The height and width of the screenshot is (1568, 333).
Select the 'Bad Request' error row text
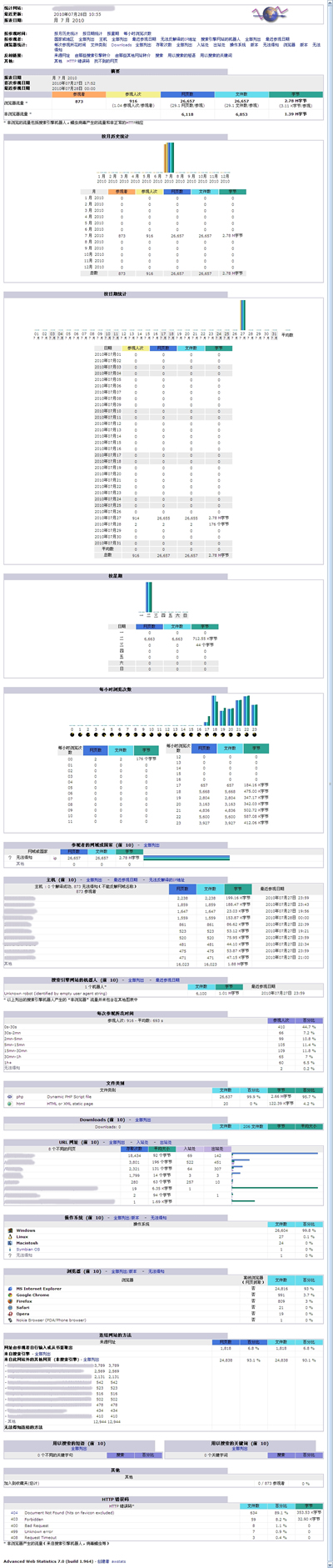[37, 1525]
